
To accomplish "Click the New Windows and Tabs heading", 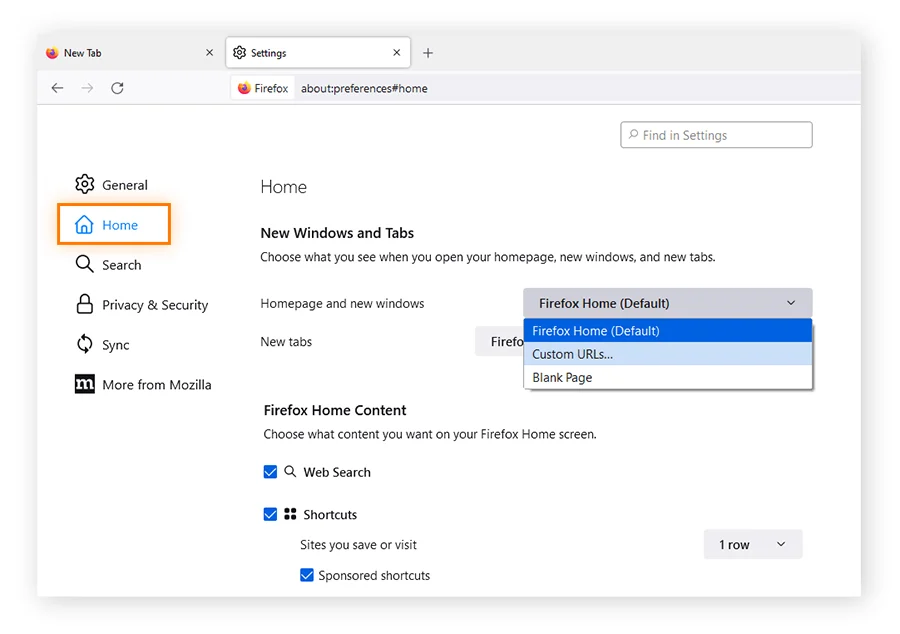I will pyautogui.click(x=337, y=233).
